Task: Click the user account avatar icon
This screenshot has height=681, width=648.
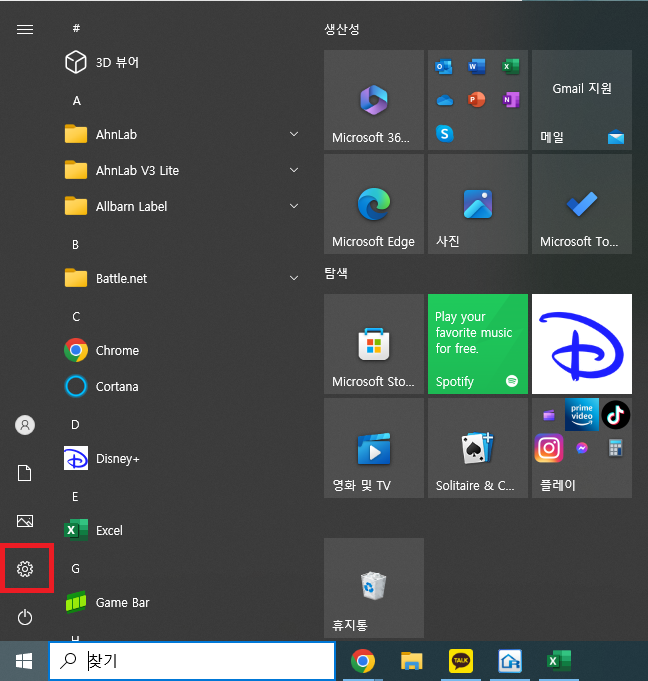Action: 25,425
